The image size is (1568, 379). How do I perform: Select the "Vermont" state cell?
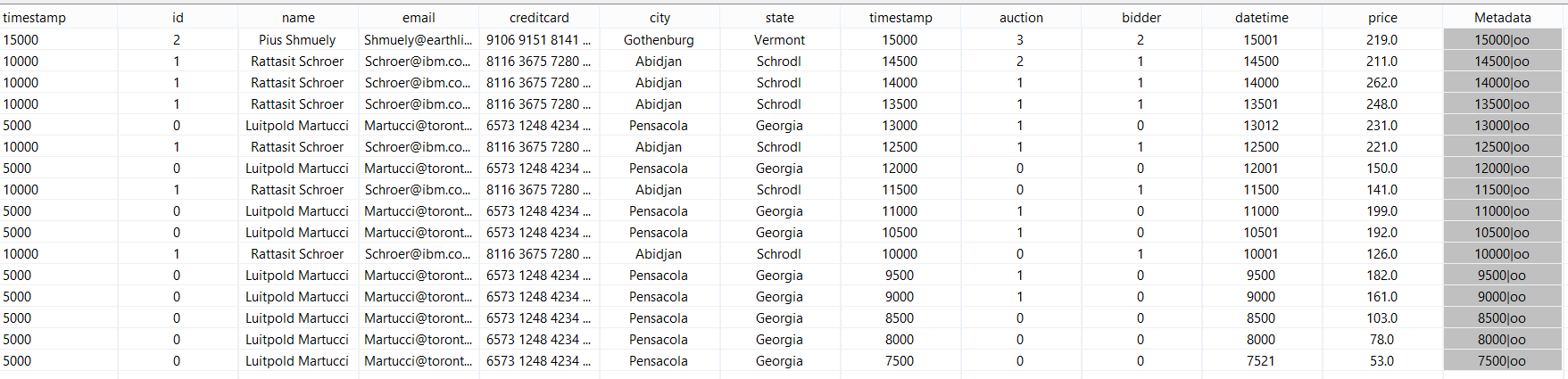[779, 40]
